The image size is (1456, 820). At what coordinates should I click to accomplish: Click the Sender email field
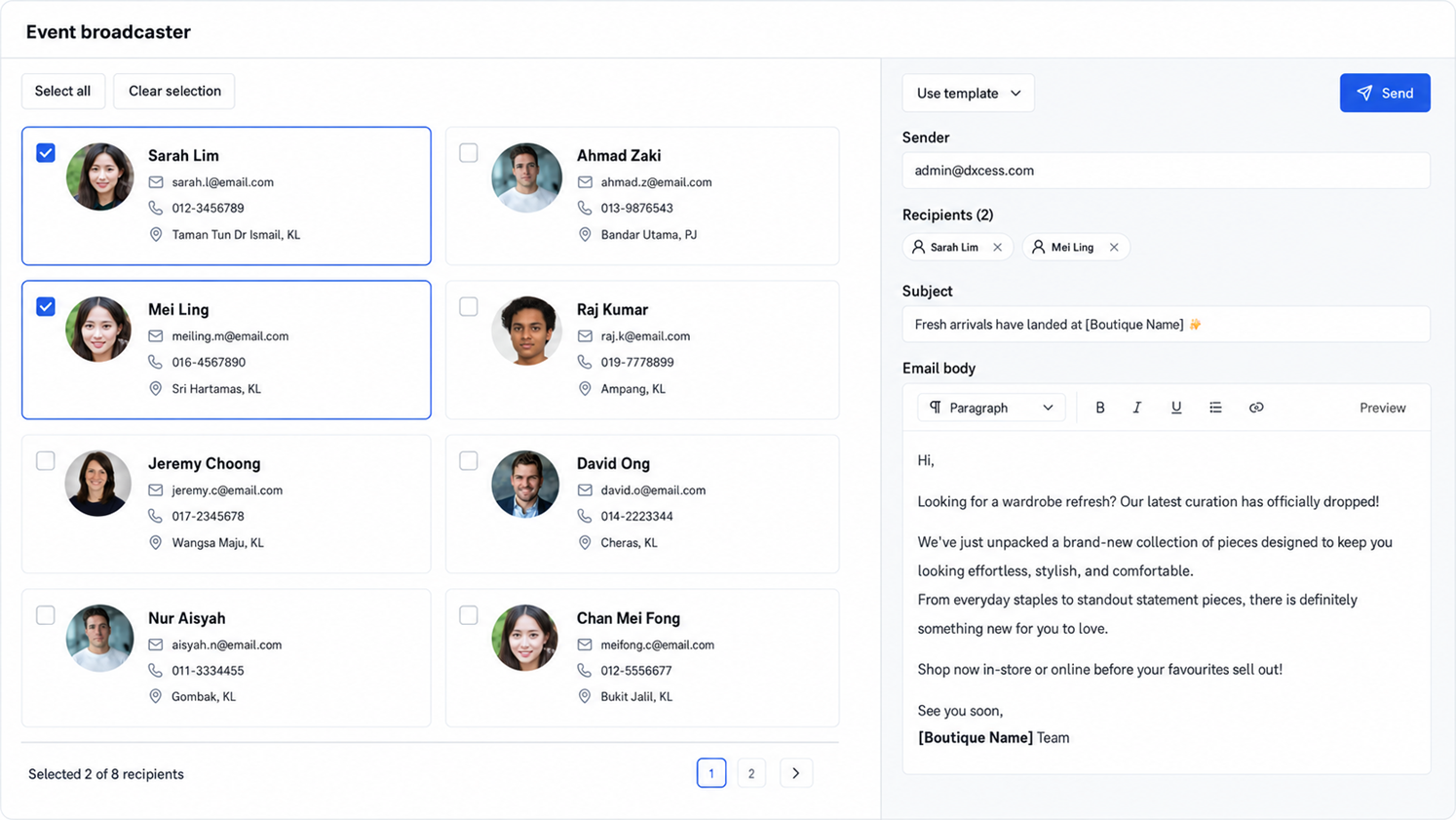(1167, 171)
